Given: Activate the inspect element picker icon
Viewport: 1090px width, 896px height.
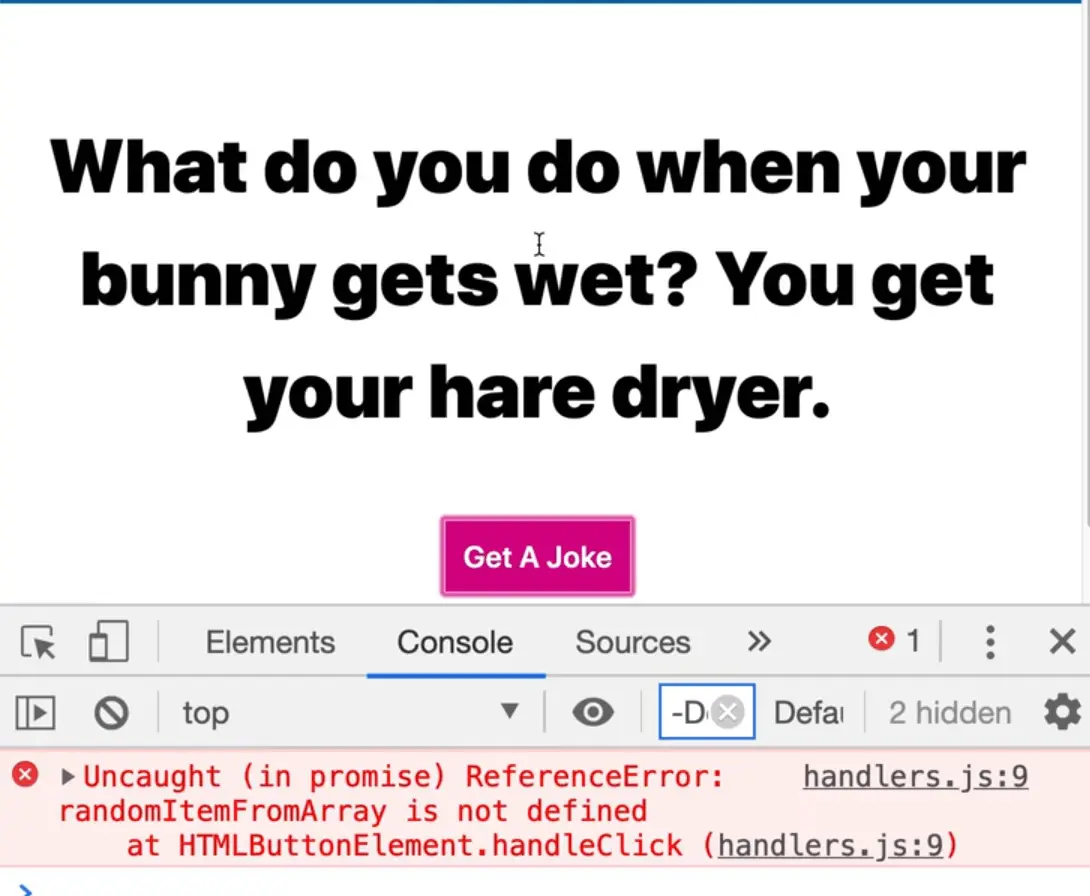Looking at the screenshot, I should click(39, 642).
